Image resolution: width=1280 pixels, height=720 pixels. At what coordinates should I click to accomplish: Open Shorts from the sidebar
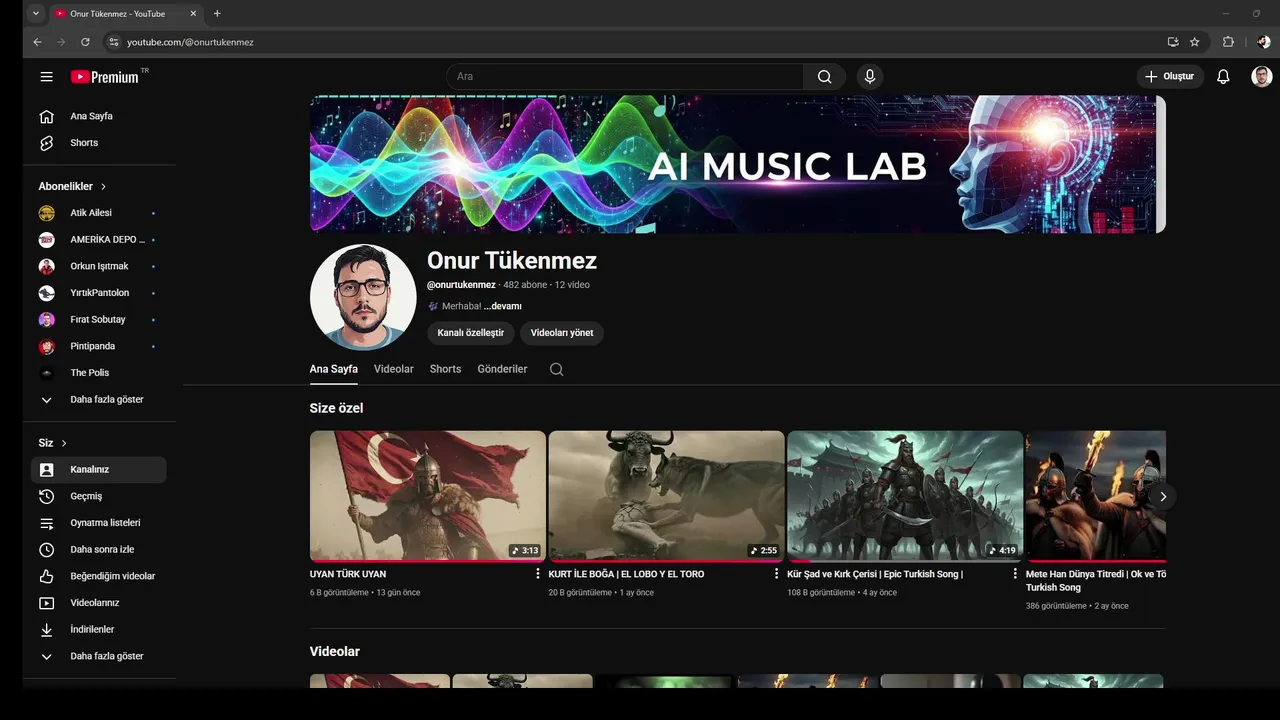[x=98, y=143]
